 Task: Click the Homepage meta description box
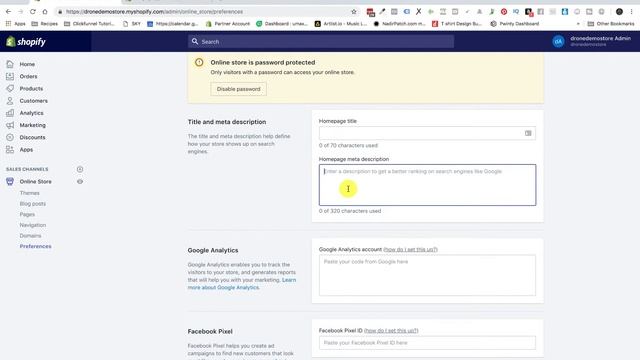427,185
